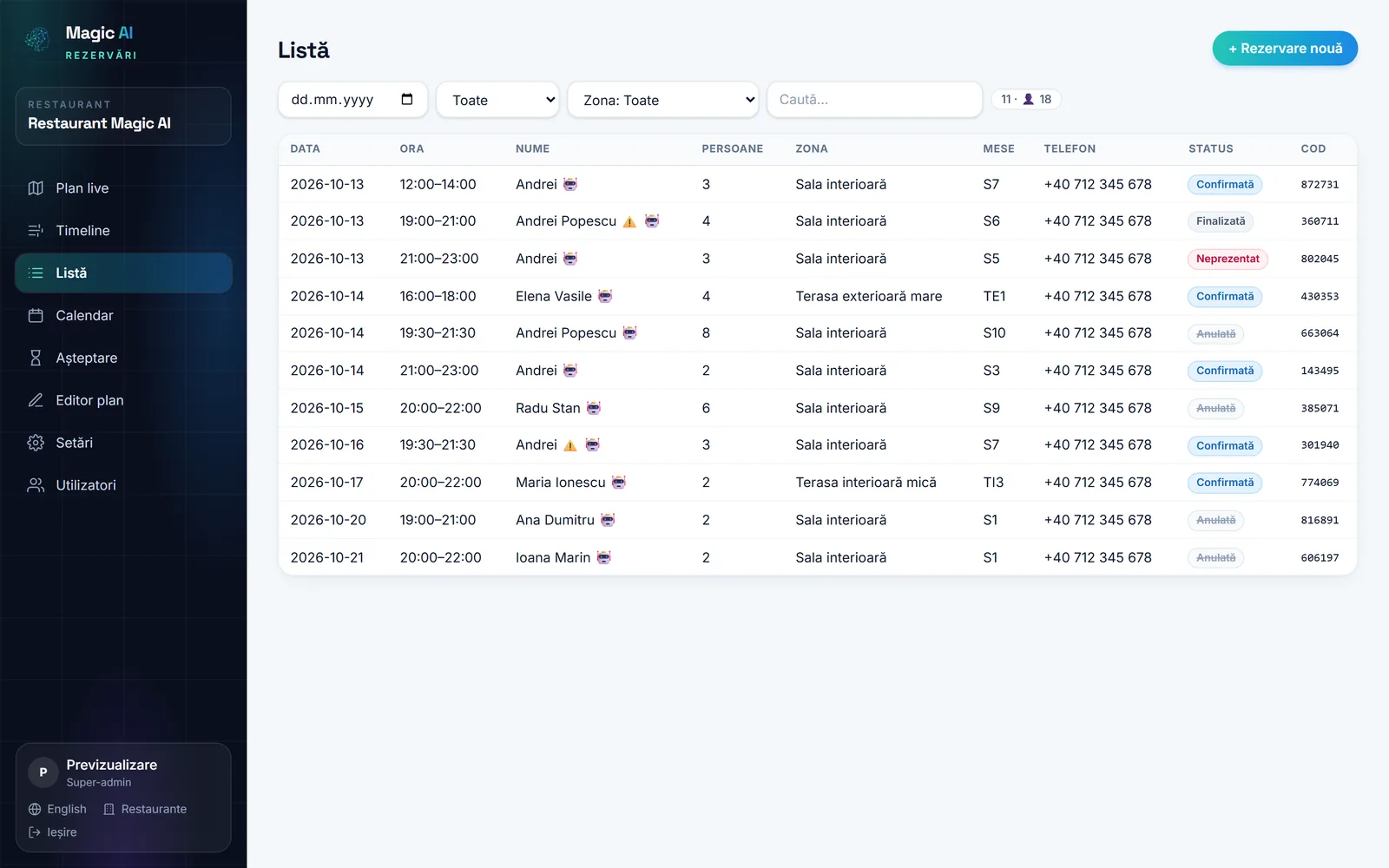Click time 16:00–18:00
Image resolution: width=1389 pixels, height=868 pixels.
pyautogui.click(x=438, y=297)
